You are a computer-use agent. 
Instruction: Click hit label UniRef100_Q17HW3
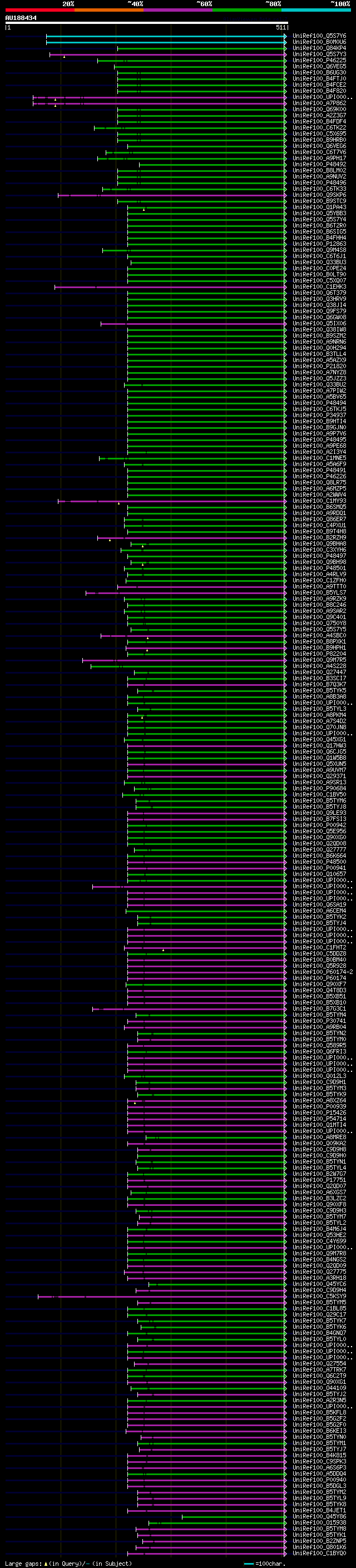[x=319, y=745]
